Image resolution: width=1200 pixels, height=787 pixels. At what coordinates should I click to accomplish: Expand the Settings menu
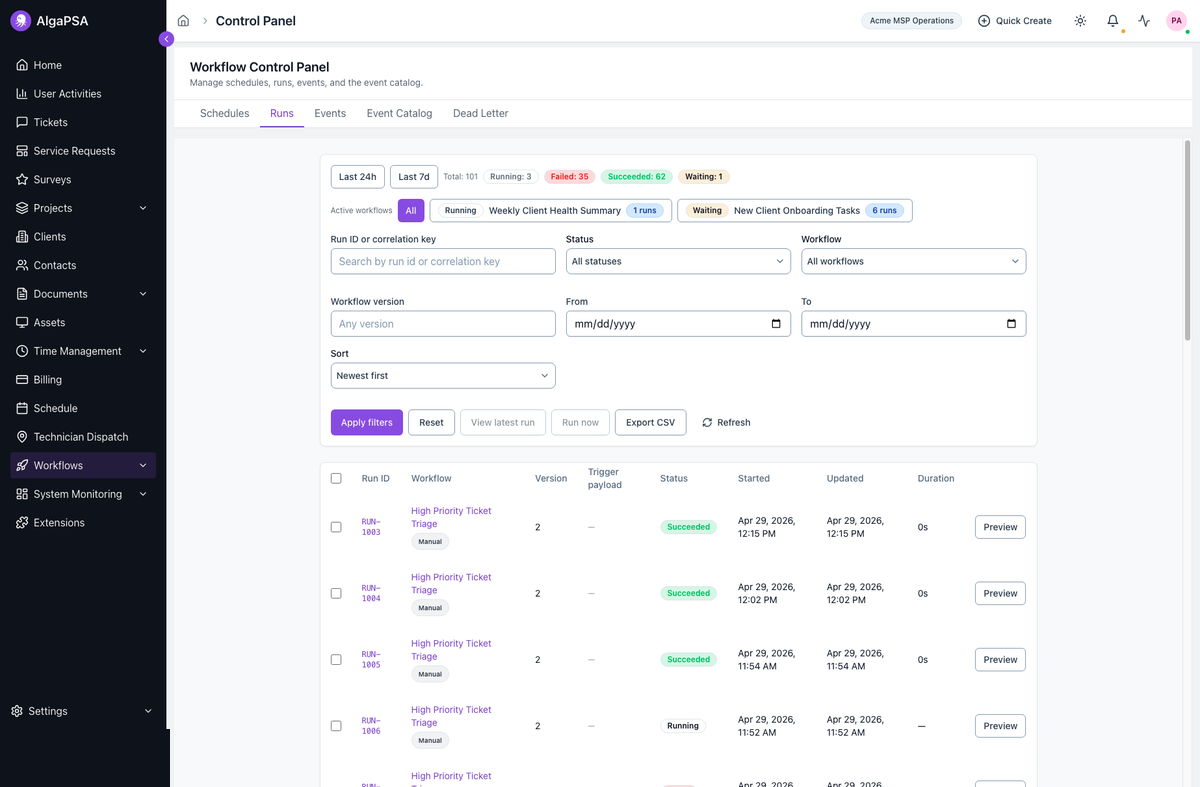click(83, 711)
